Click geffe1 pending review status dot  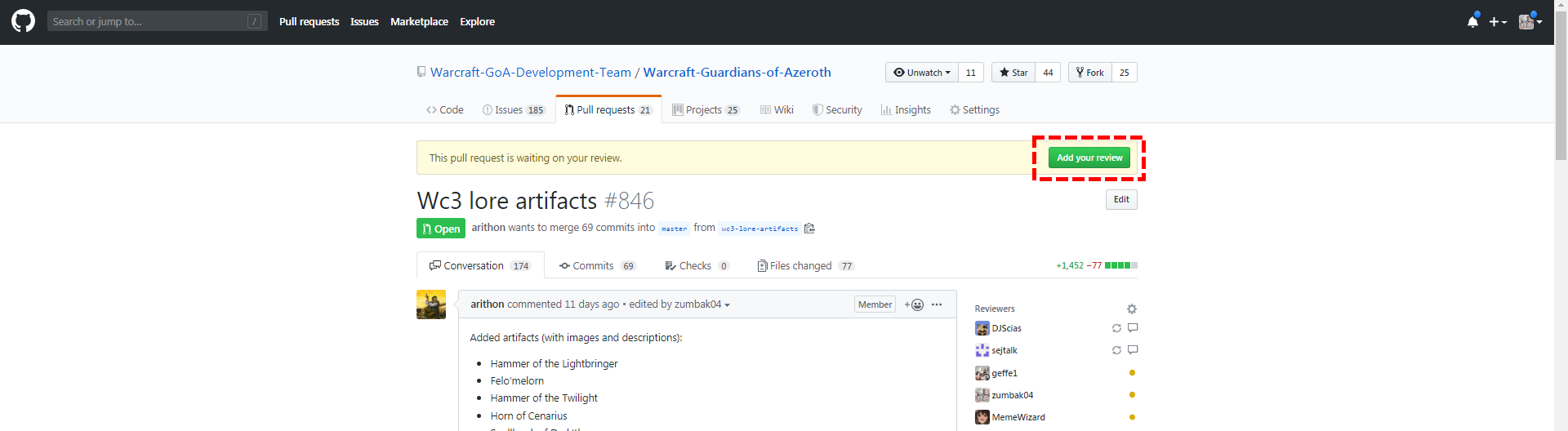1132,373
